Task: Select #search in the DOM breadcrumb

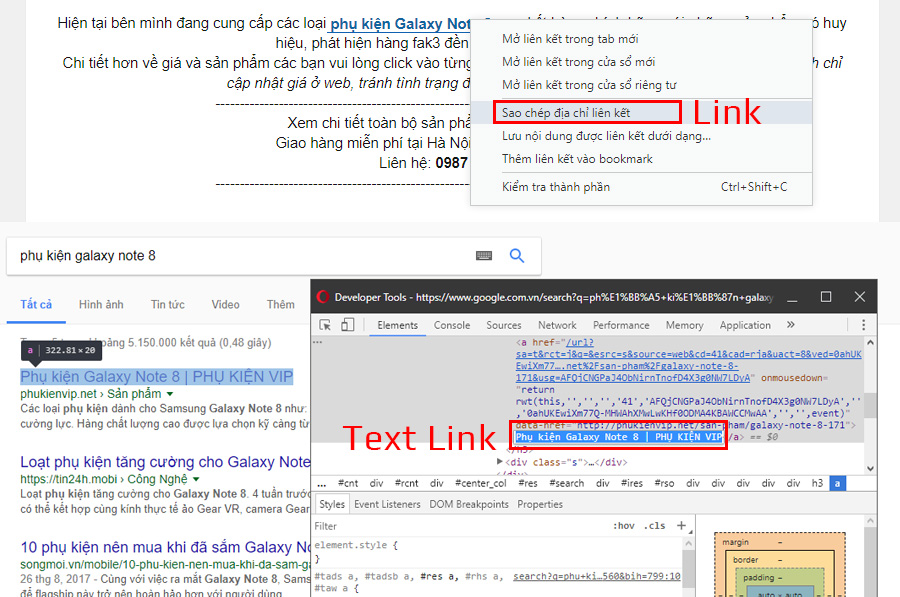Action: click(567, 483)
